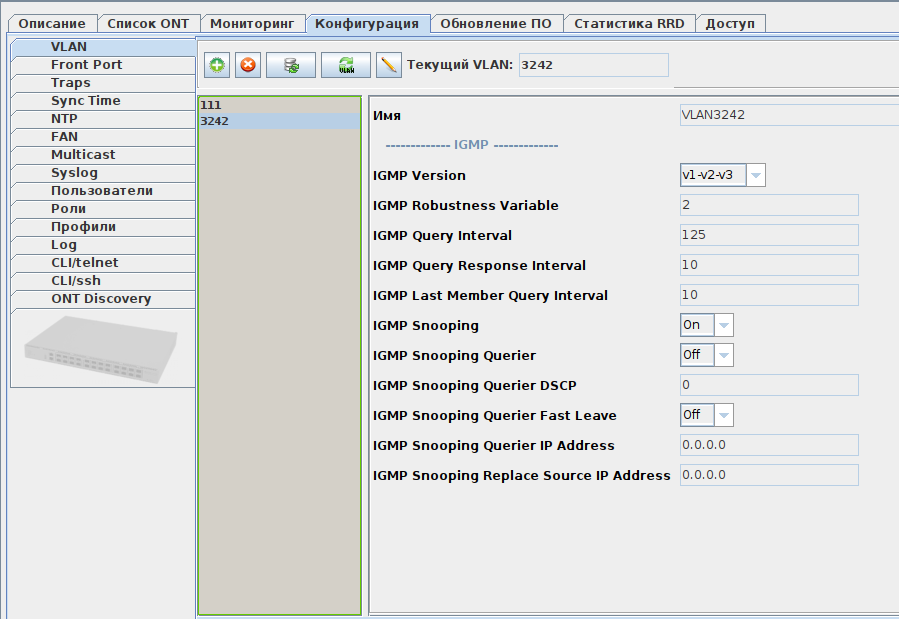Screen dimensions: 899x619
Task: Click the IGMP Robustness Variable field
Action: [769, 205]
